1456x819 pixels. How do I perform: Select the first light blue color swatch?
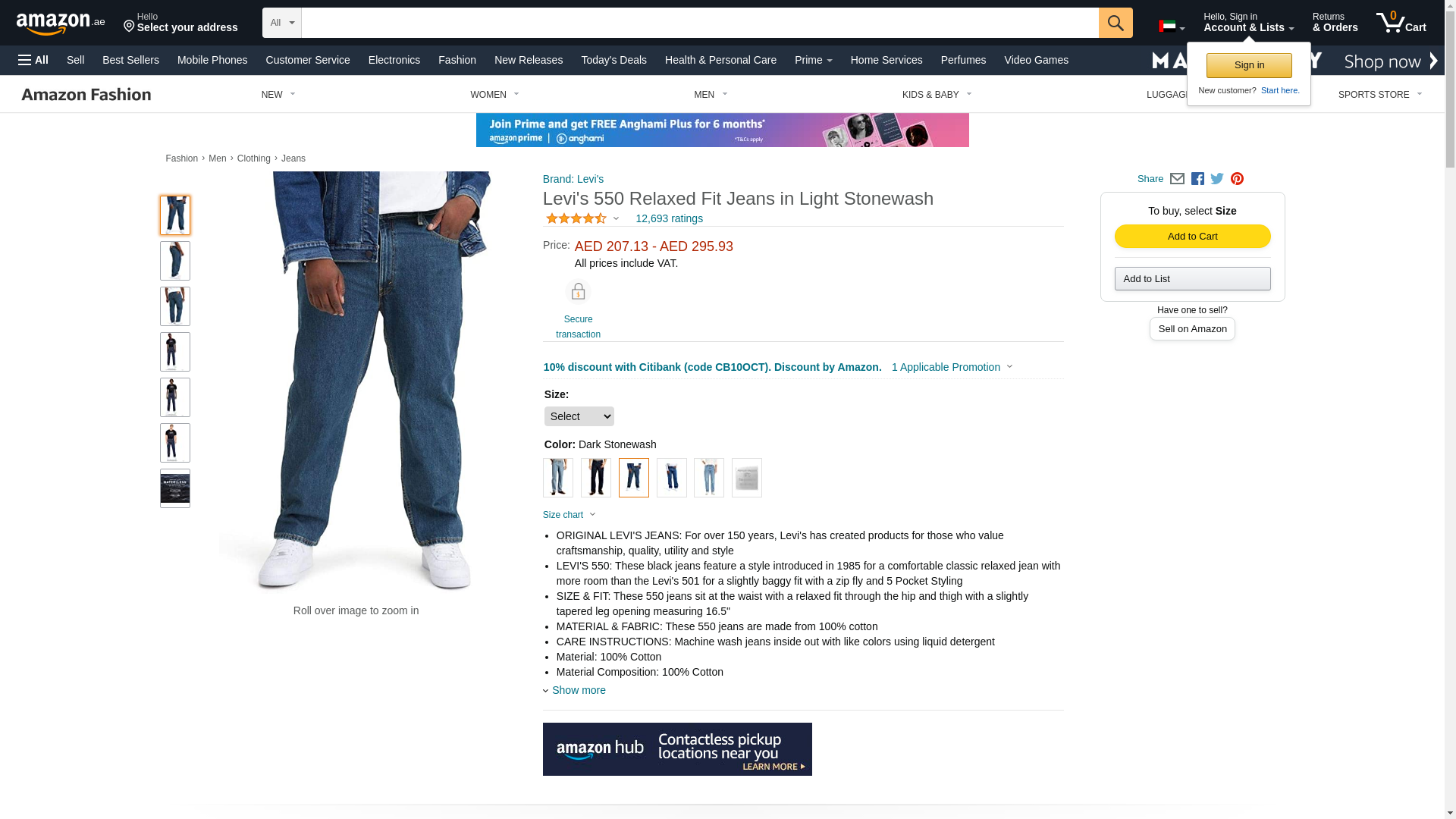click(x=558, y=478)
